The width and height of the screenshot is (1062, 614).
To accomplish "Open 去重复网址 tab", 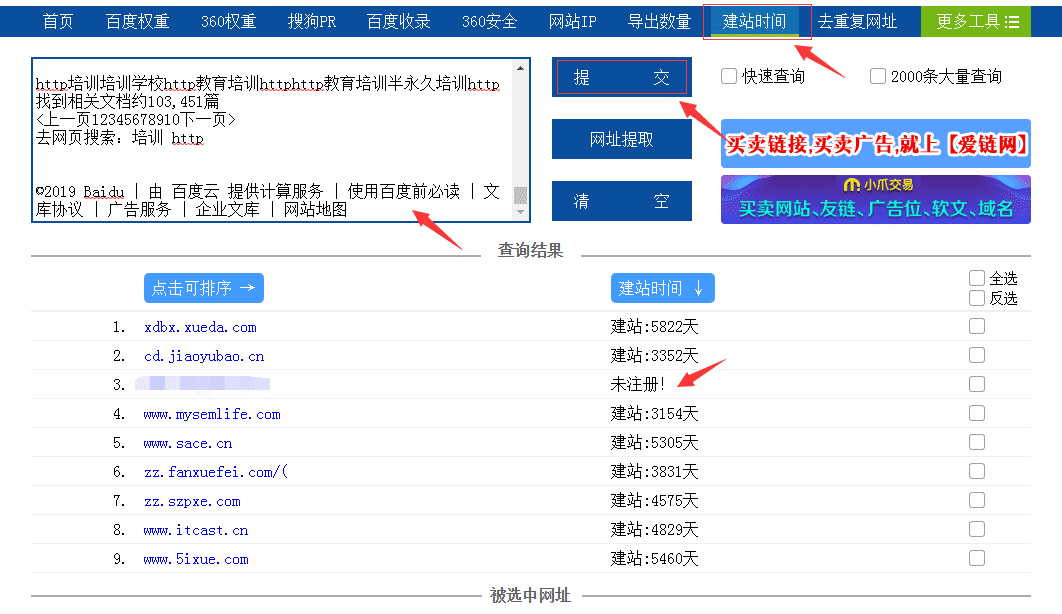I will (857, 22).
